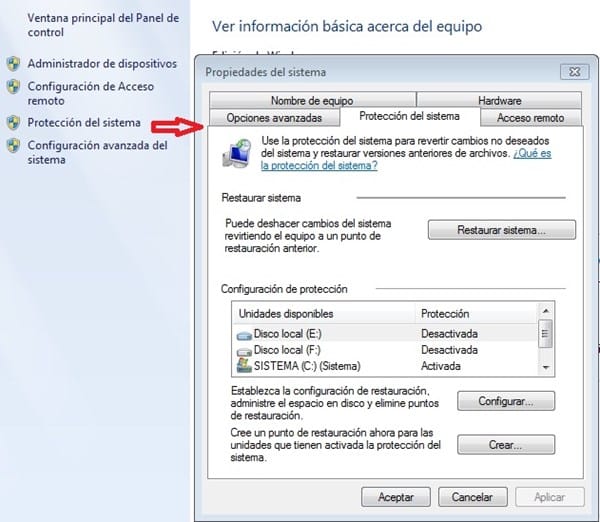The image size is (600, 522).
Task: Click Protección column header
Action: pyautogui.click(x=476, y=313)
